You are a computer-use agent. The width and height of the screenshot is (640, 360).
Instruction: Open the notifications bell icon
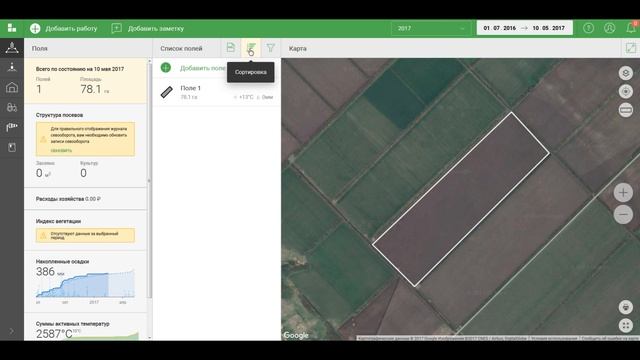(x=631, y=28)
